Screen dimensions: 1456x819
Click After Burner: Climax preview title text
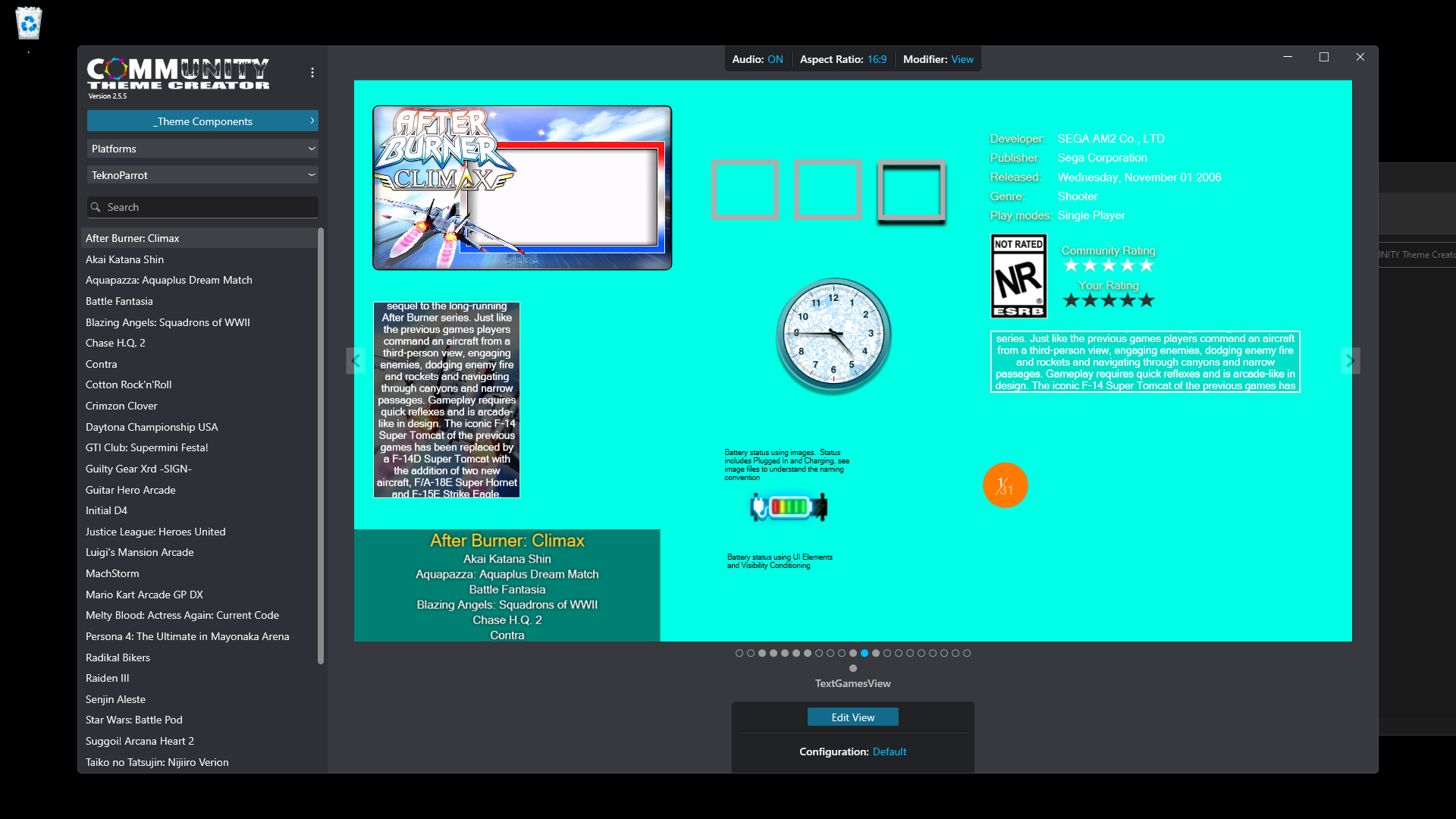(507, 541)
